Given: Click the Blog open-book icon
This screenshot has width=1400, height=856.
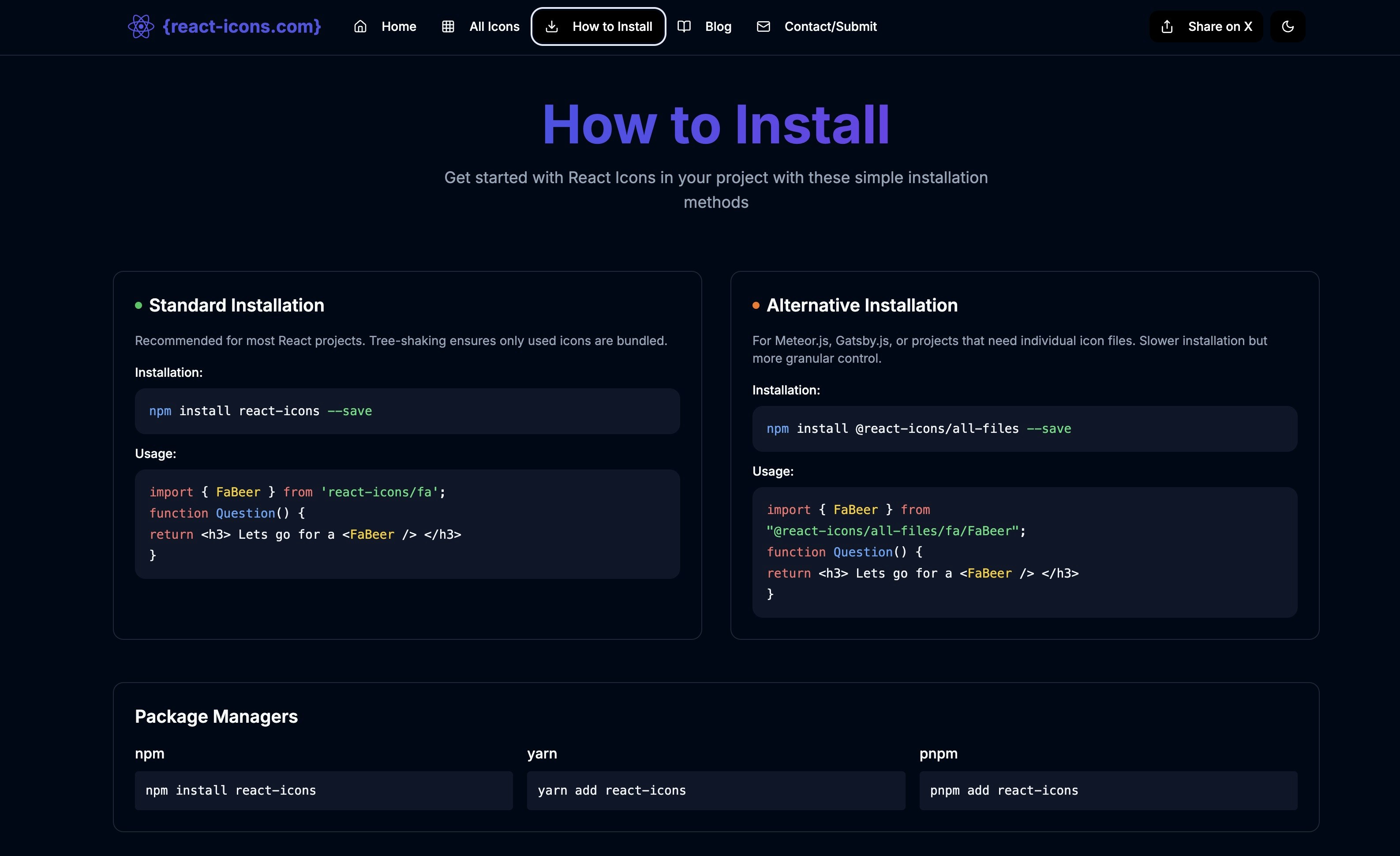Looking at the screenshot, I should [x=684, y=26].
